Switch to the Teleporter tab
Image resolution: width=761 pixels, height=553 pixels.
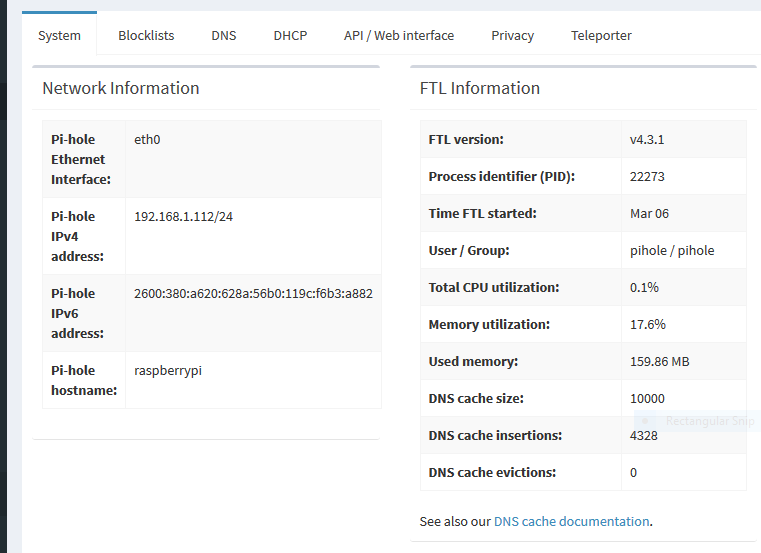pos(601,35)
